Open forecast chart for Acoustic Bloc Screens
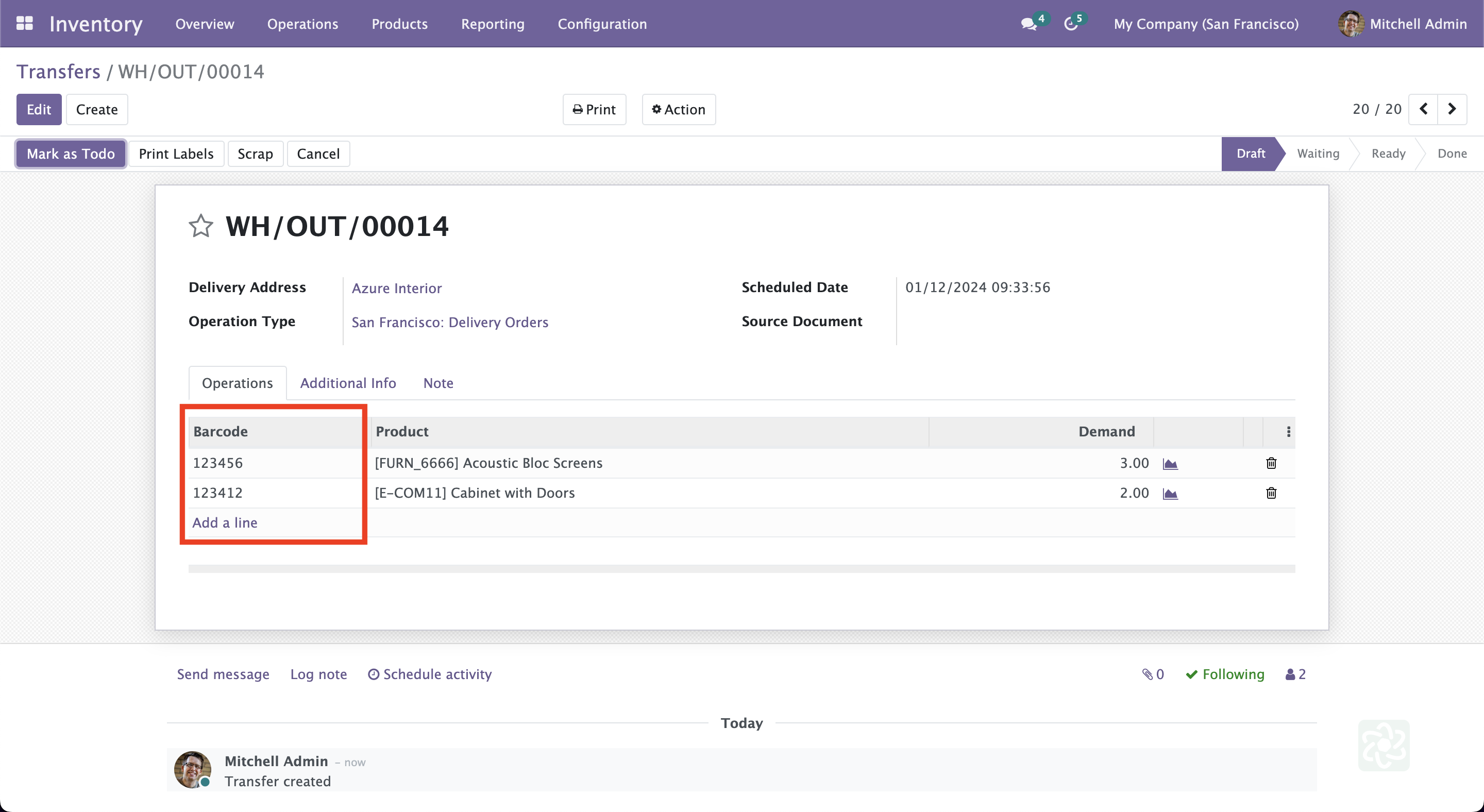This screenshot has width=1484, height=812. [x=1170, y=464]
